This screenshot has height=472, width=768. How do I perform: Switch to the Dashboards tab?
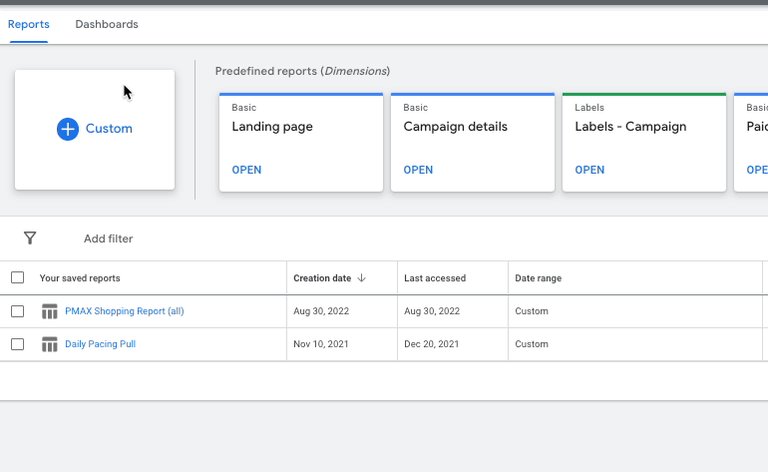pyautogui.click(x=107, y=24)
